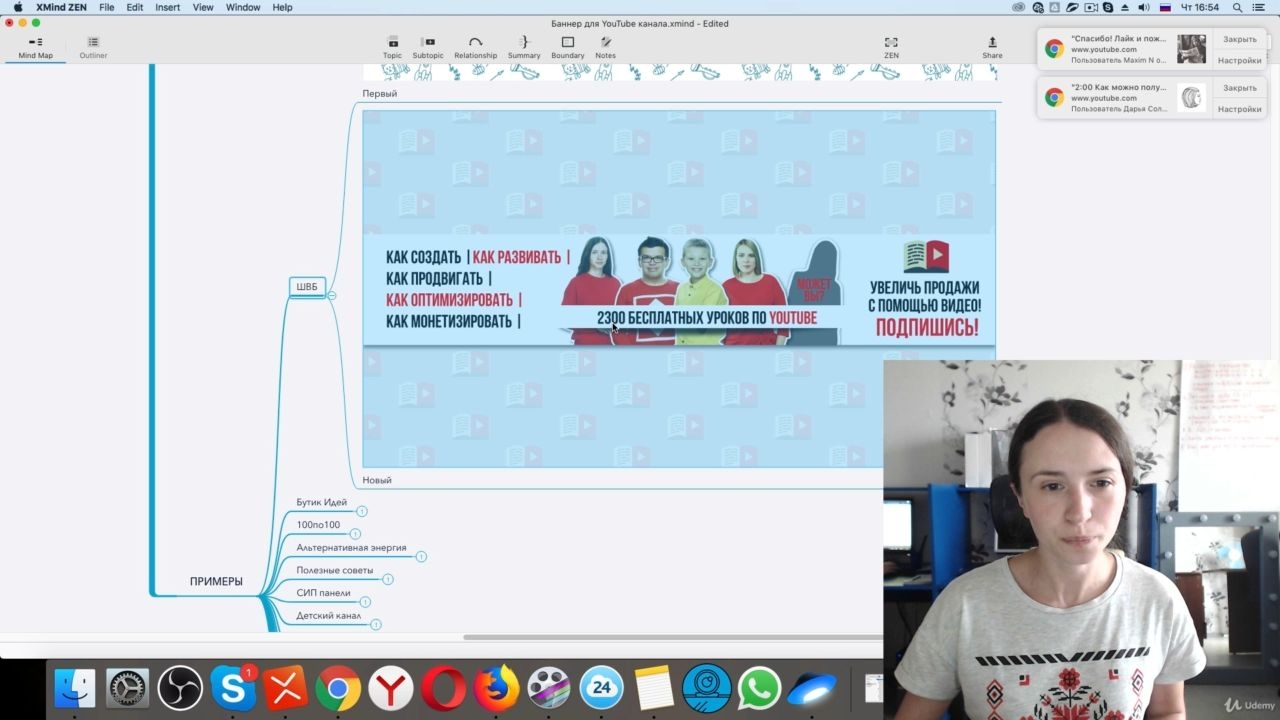
Task: Click the clock showing Чт 16:54
Action: pyautogui.click(x=1200, y=7)
